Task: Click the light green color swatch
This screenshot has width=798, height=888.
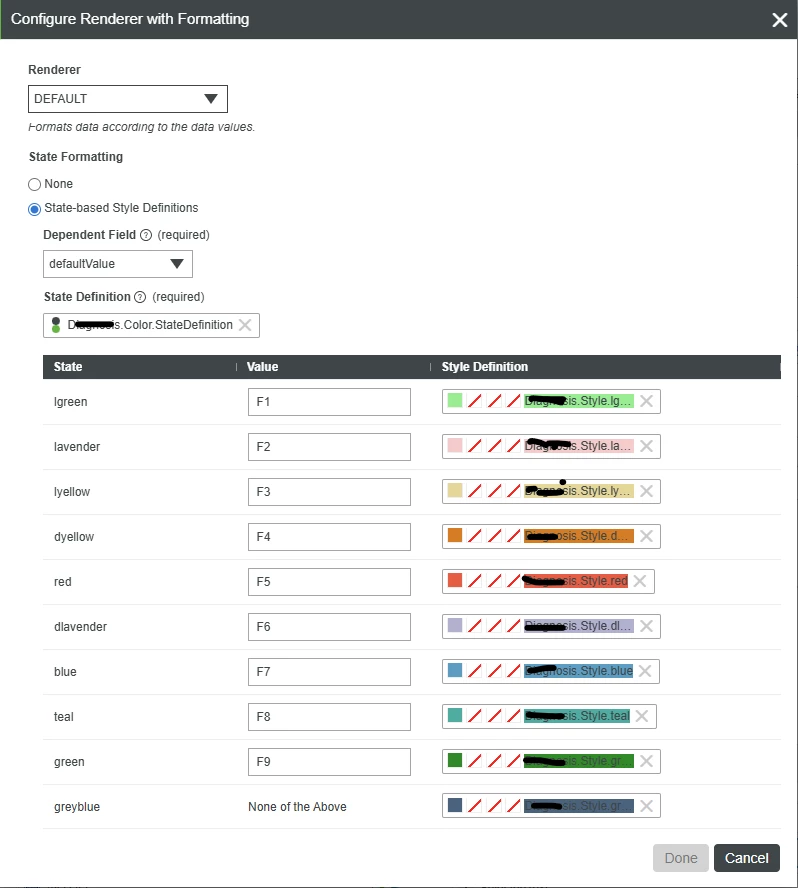Action: [x=455, y=400]
